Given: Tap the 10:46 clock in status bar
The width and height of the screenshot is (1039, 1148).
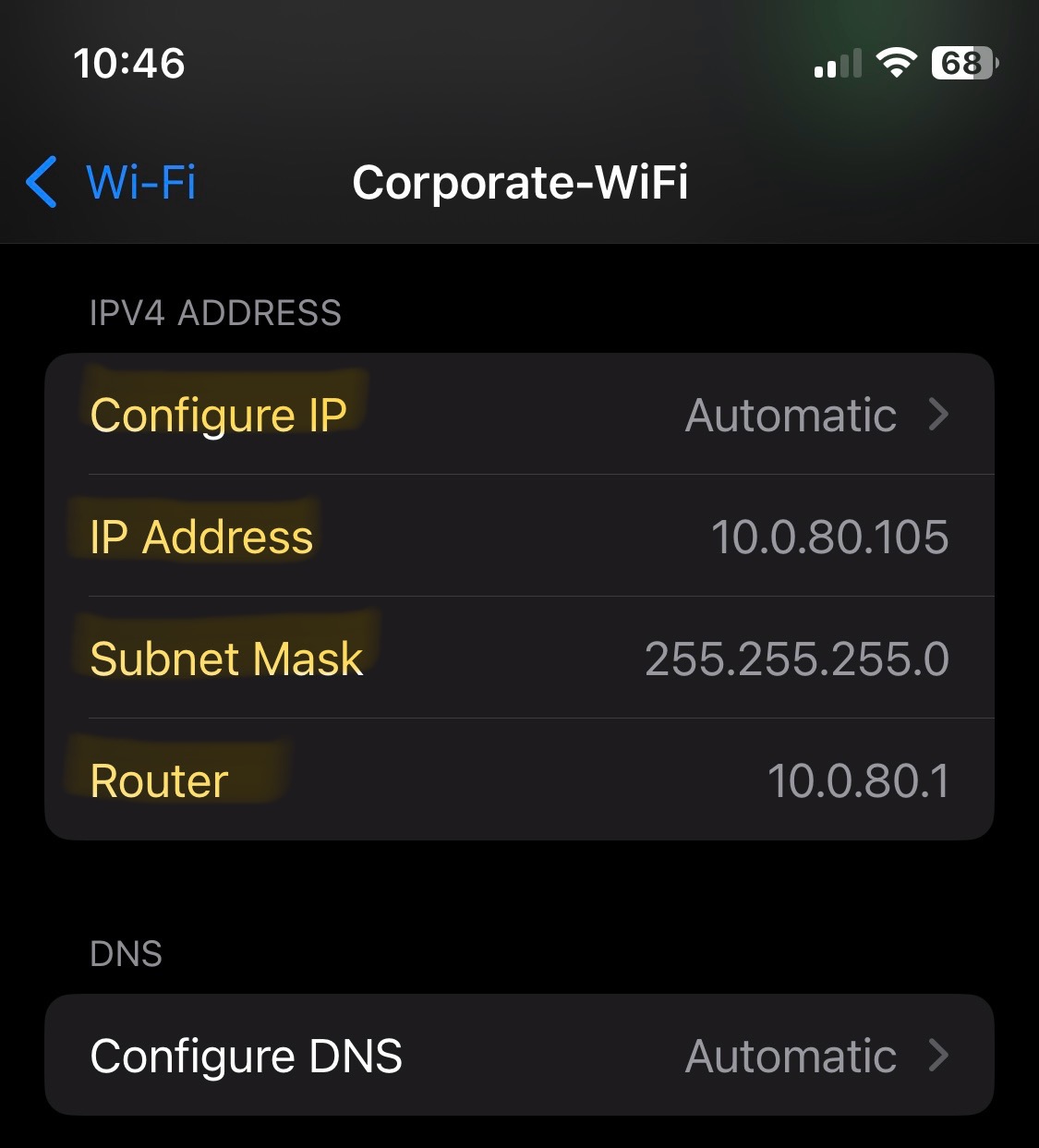Looking at the screenshot, I should [129, 64].
